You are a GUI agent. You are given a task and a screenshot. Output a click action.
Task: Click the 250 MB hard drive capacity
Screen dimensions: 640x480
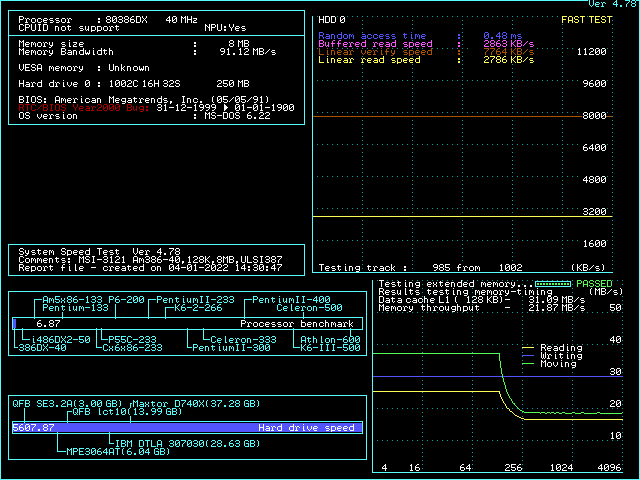(x=233, y=84)
